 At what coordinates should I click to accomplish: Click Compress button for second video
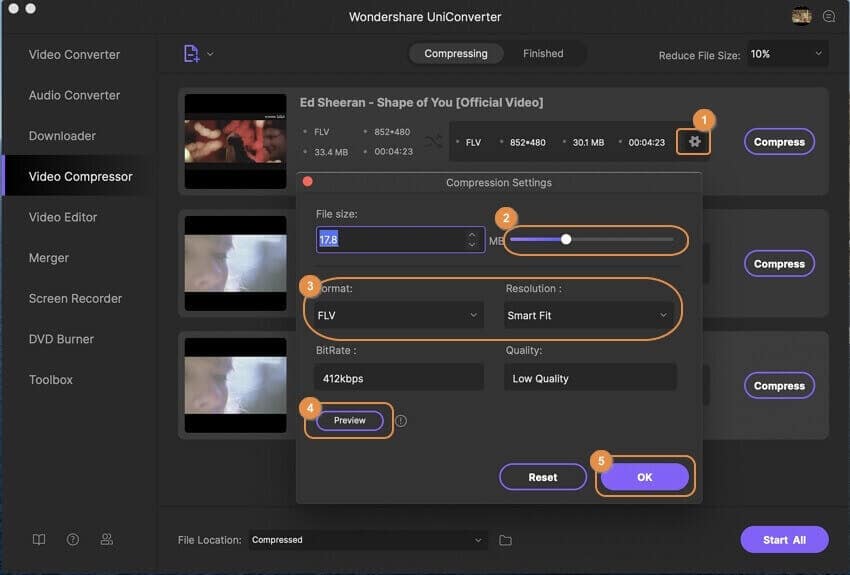point(779,264)
